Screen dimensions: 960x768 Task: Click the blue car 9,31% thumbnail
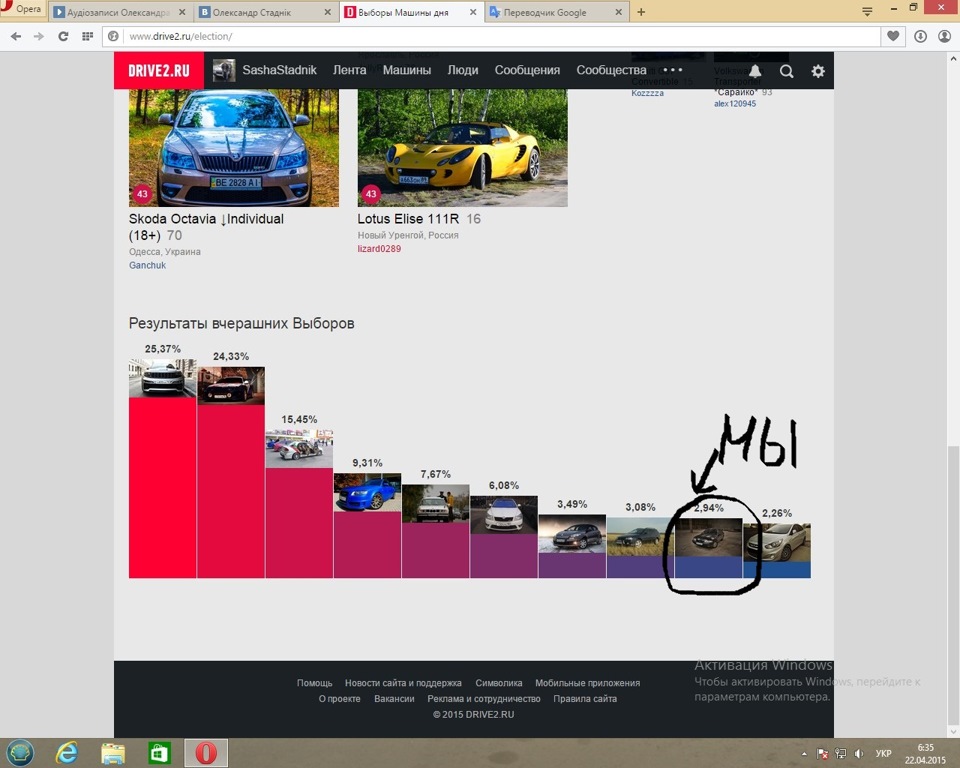pos(367,492)
